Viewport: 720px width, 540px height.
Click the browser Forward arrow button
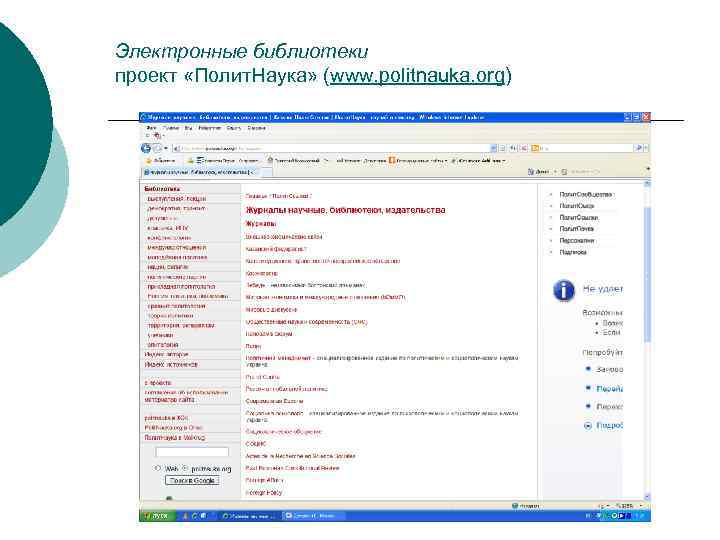pyautogui.click(x=157, y=148)
